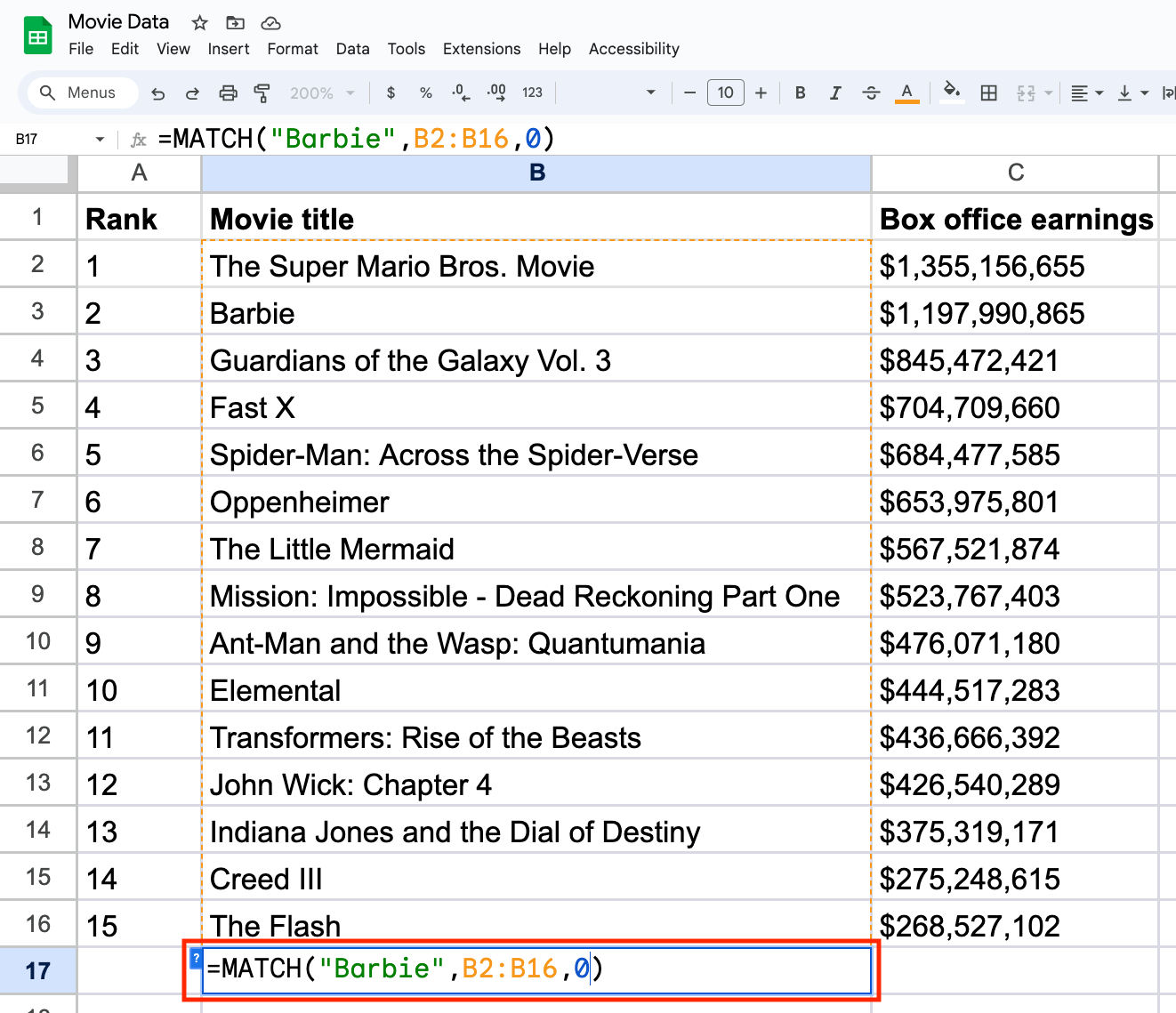Viewport: 1176px width, 1013px height.
Task: Select the Box office earnings header cell
Action: [x=1015, y=219]
